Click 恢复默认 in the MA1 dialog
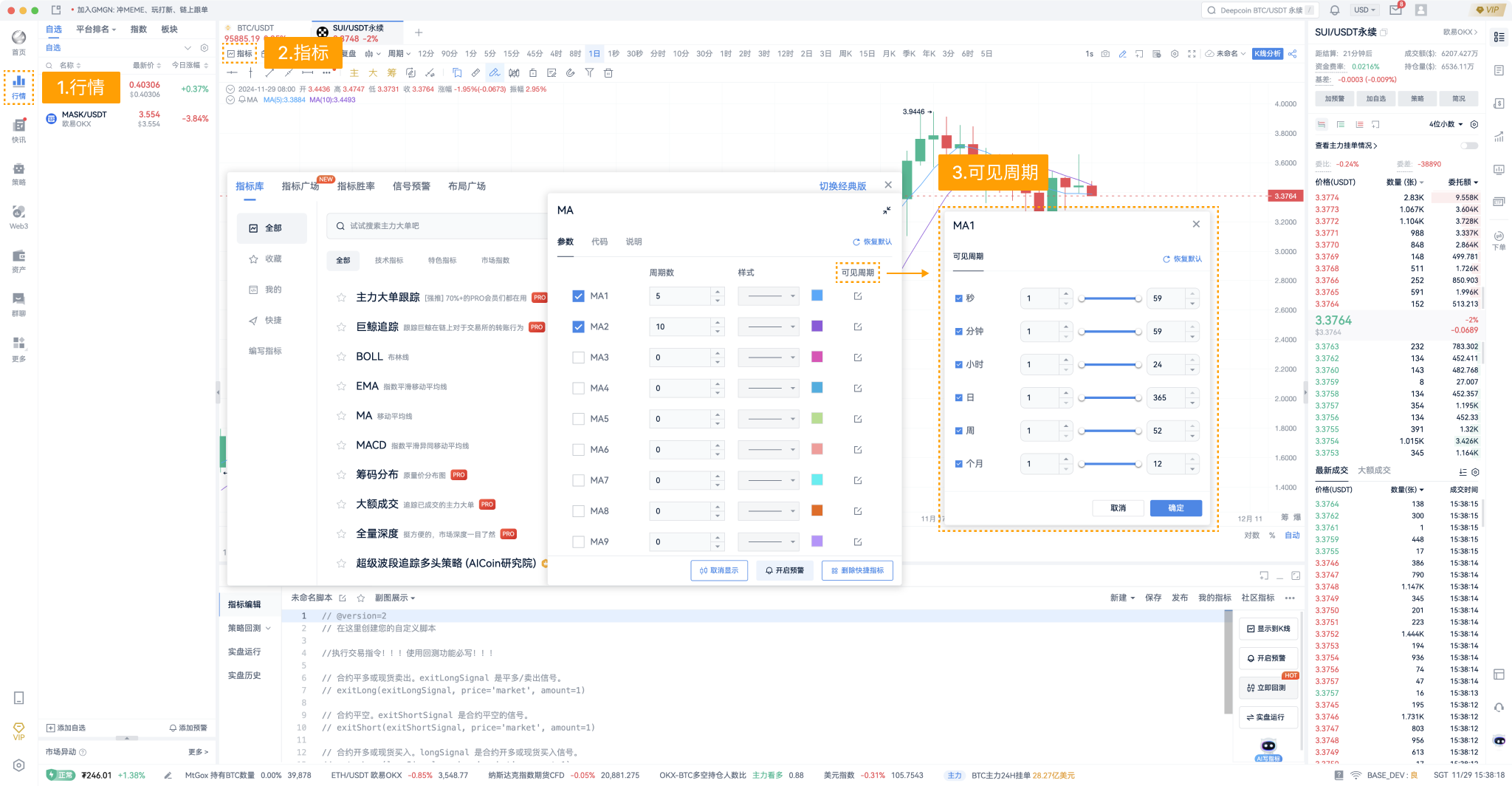This screenshot has height=786, width=1512. click(x=1182, y=259)
